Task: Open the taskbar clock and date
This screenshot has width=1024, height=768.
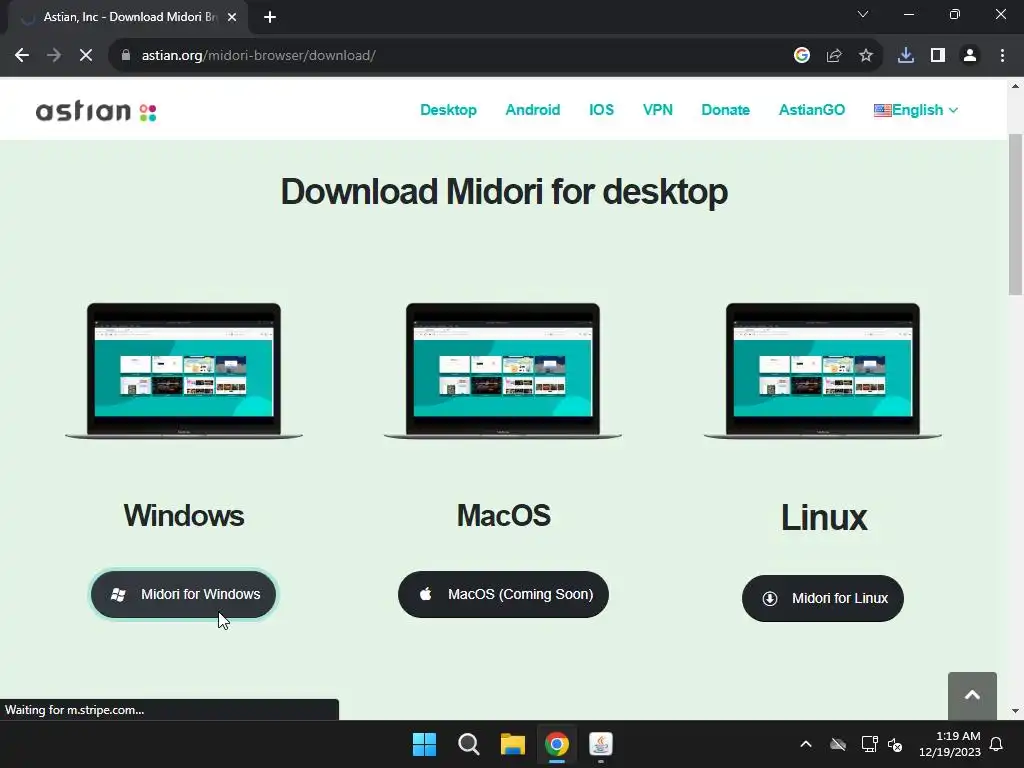Action: click(x=950, y=744)
